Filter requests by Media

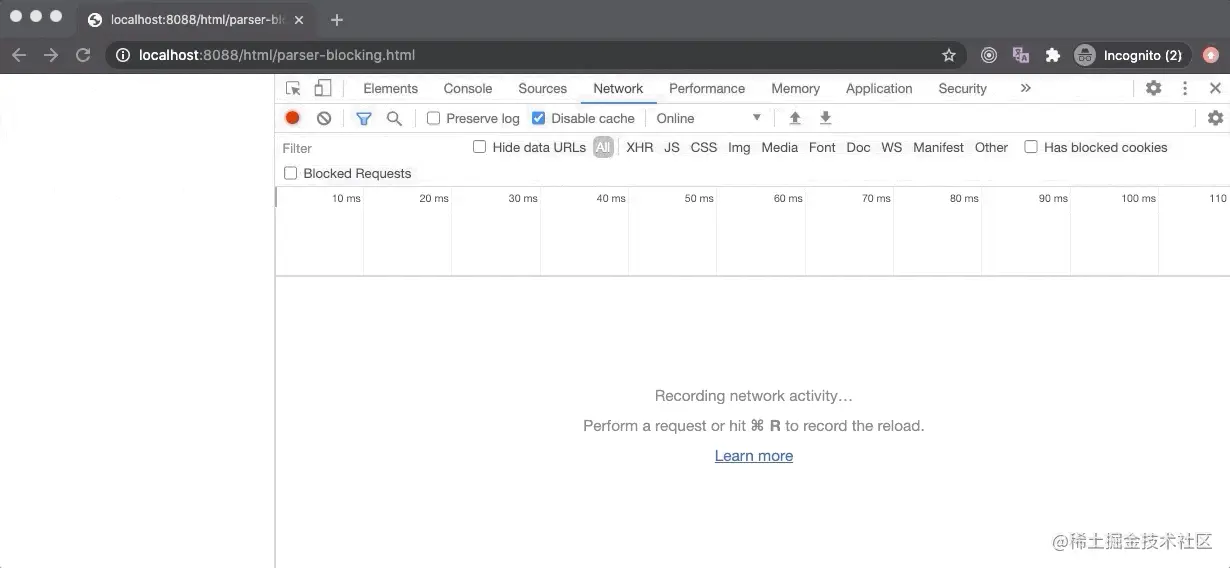coord(779,147)
